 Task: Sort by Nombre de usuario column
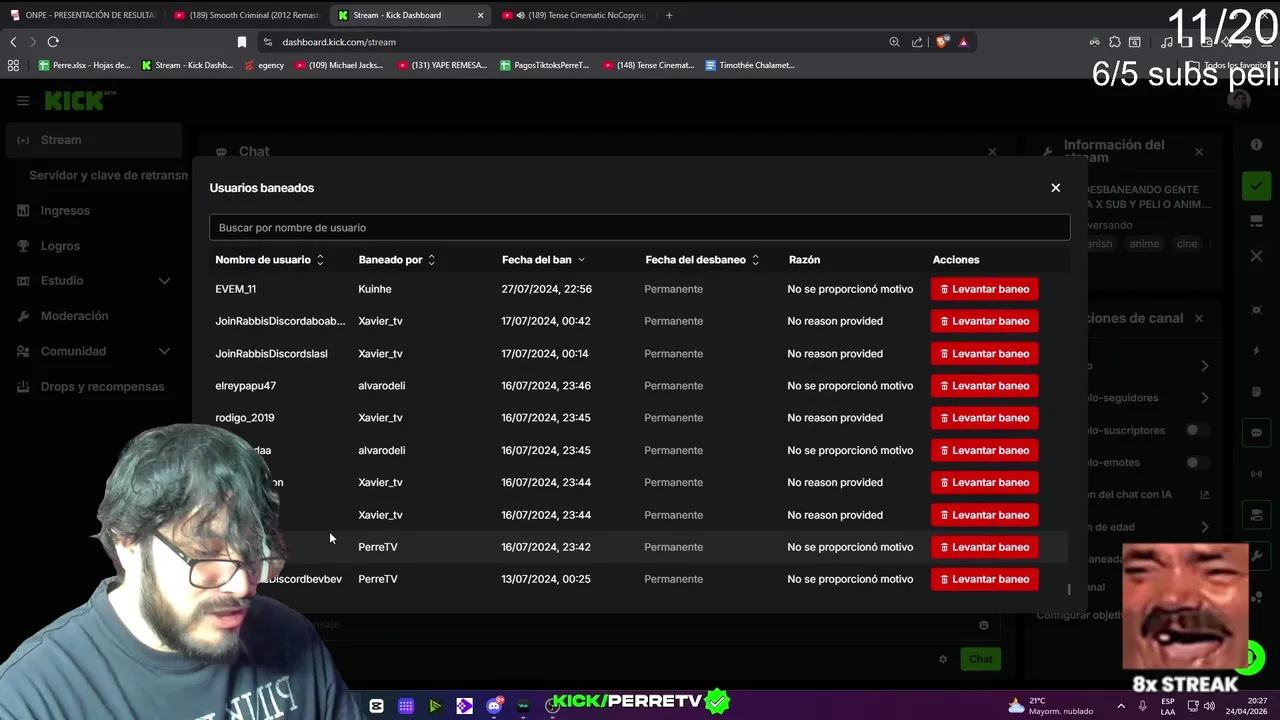pyautogui.click(x=269, y=260)
